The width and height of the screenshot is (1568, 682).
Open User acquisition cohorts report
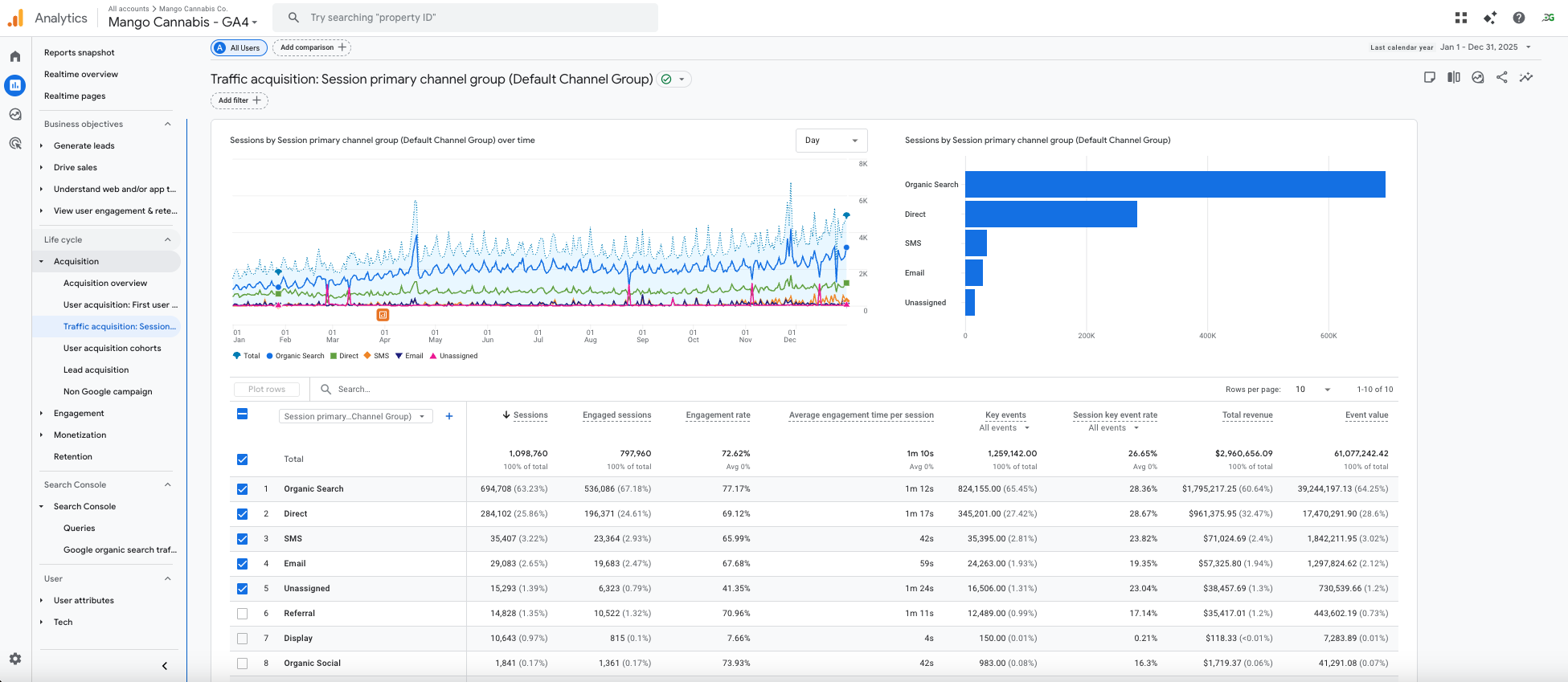(113, 348)
